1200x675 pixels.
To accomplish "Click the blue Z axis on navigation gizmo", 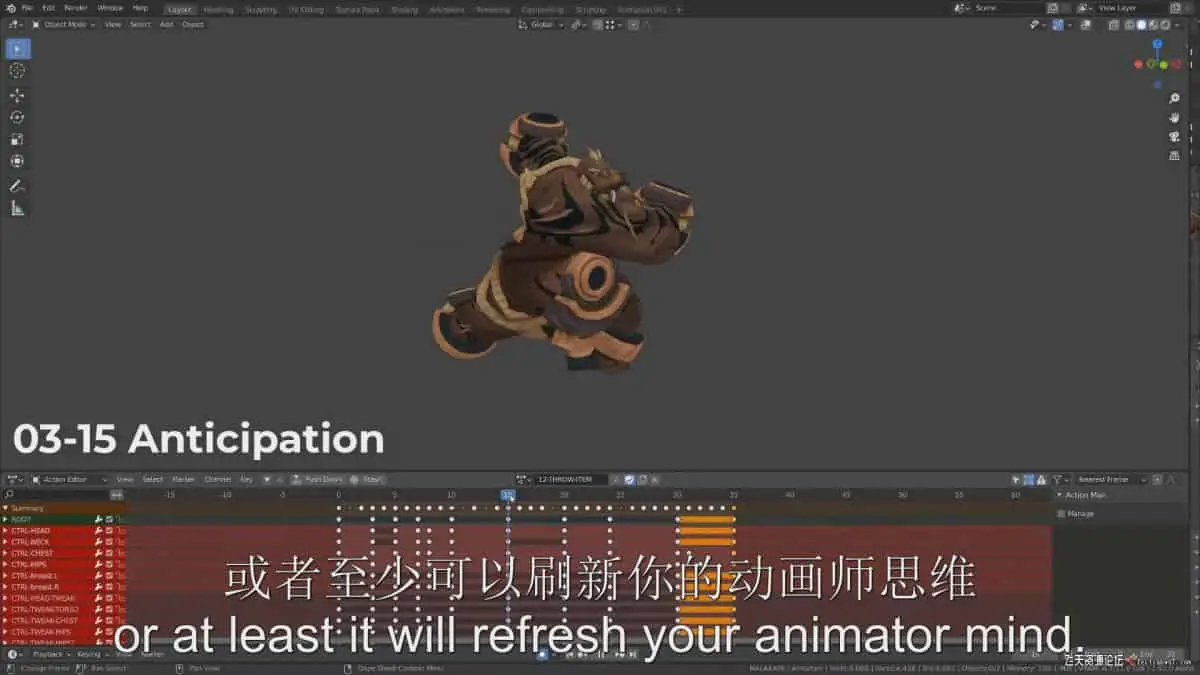I will [x=1158, y=45].
